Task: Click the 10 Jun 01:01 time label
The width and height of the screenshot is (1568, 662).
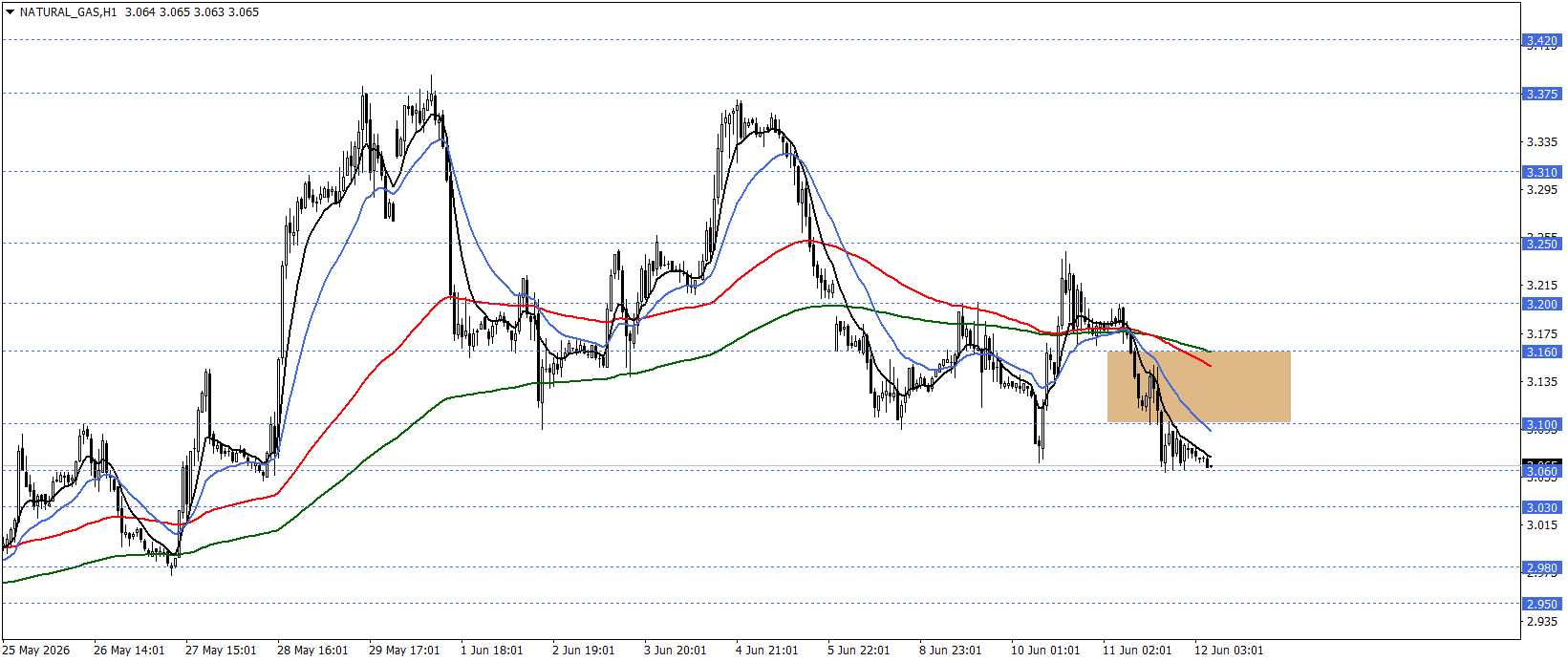Action: point(1046,651)
